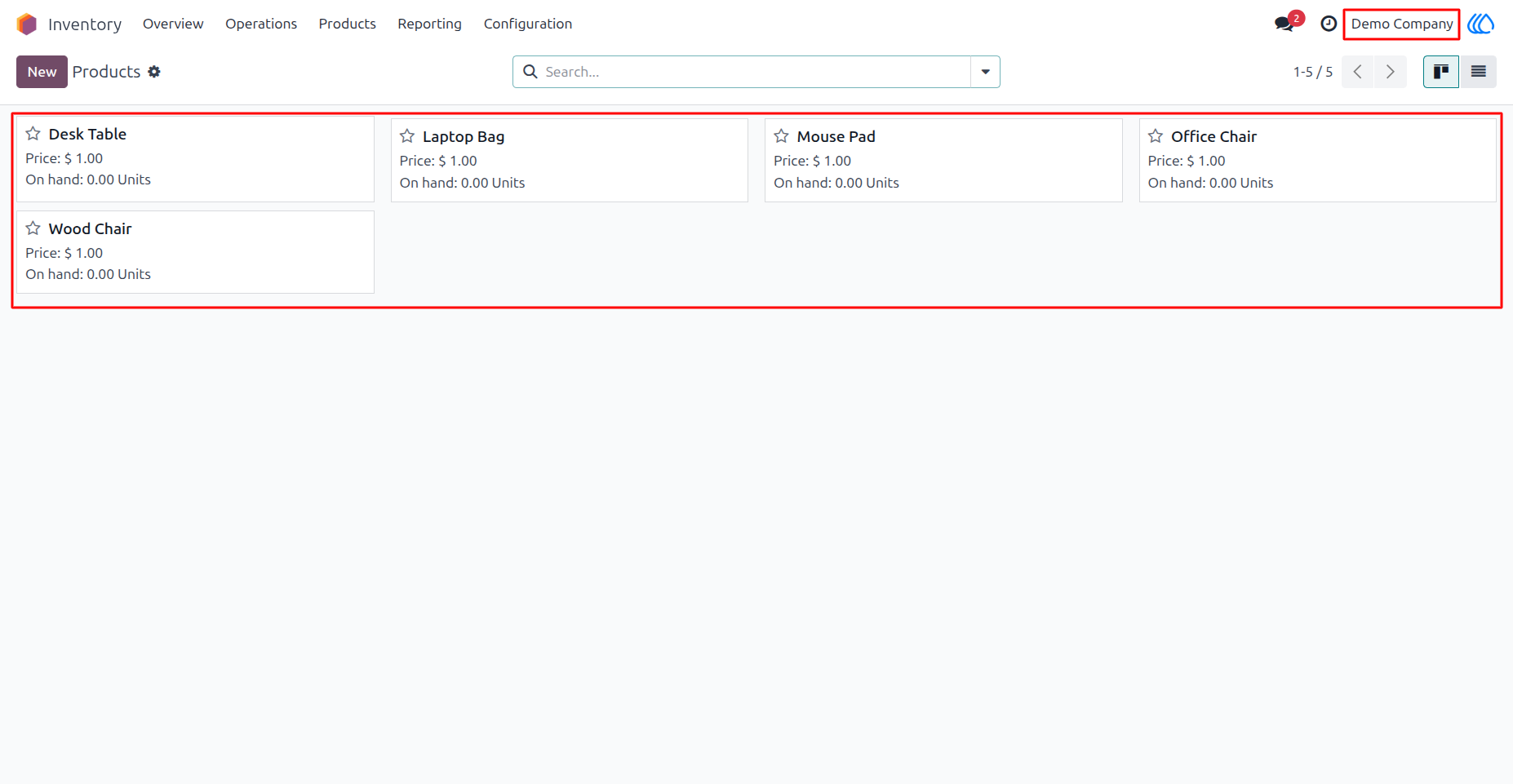1513x784 pixels.
Task: Favorite the Office Chair product star
Action: 1156,136
